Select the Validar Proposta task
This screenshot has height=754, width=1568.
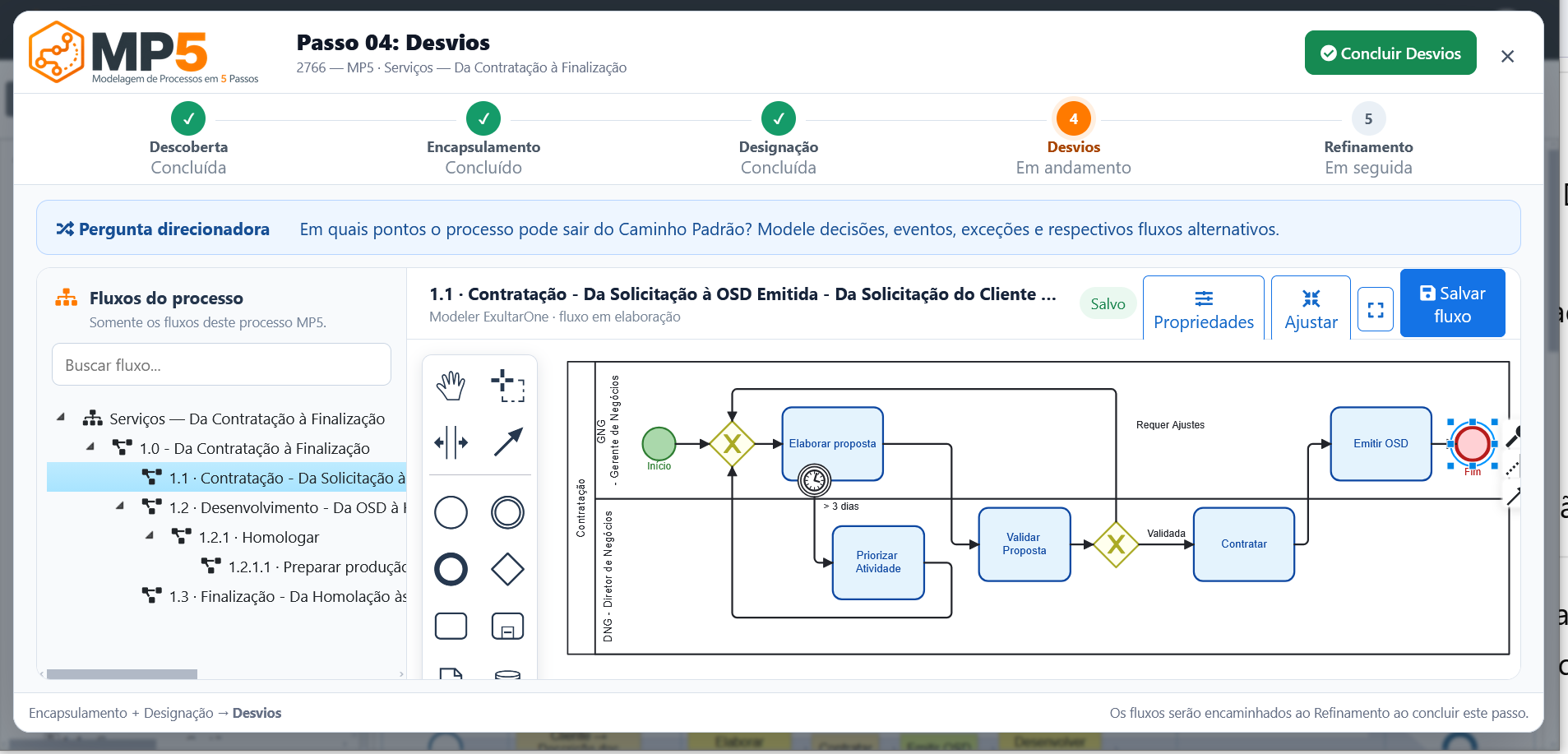pyautogui.click(x=1025, y=544)
